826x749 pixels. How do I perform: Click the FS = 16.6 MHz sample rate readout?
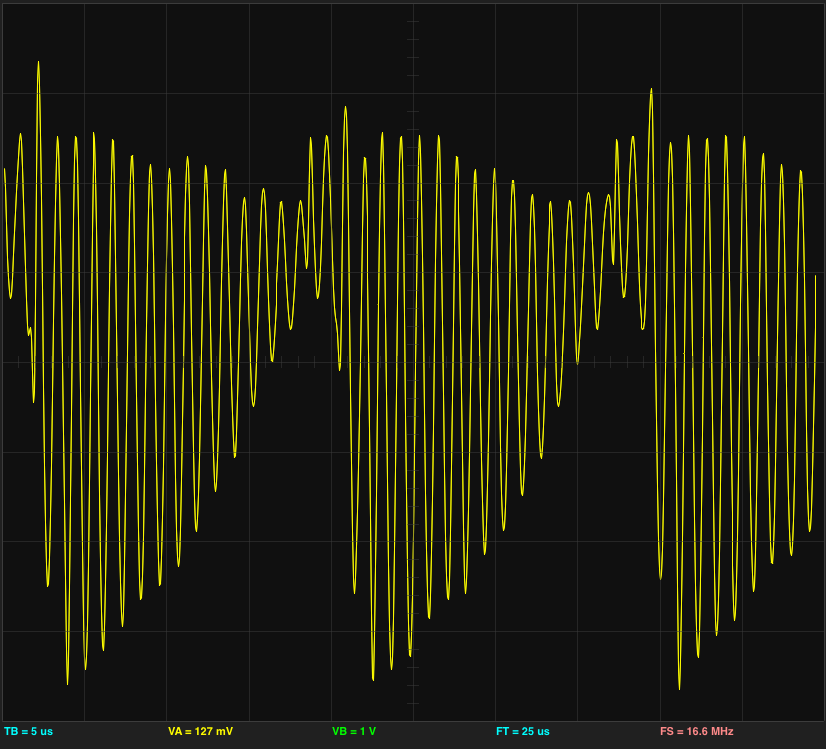tap(696, 731)
